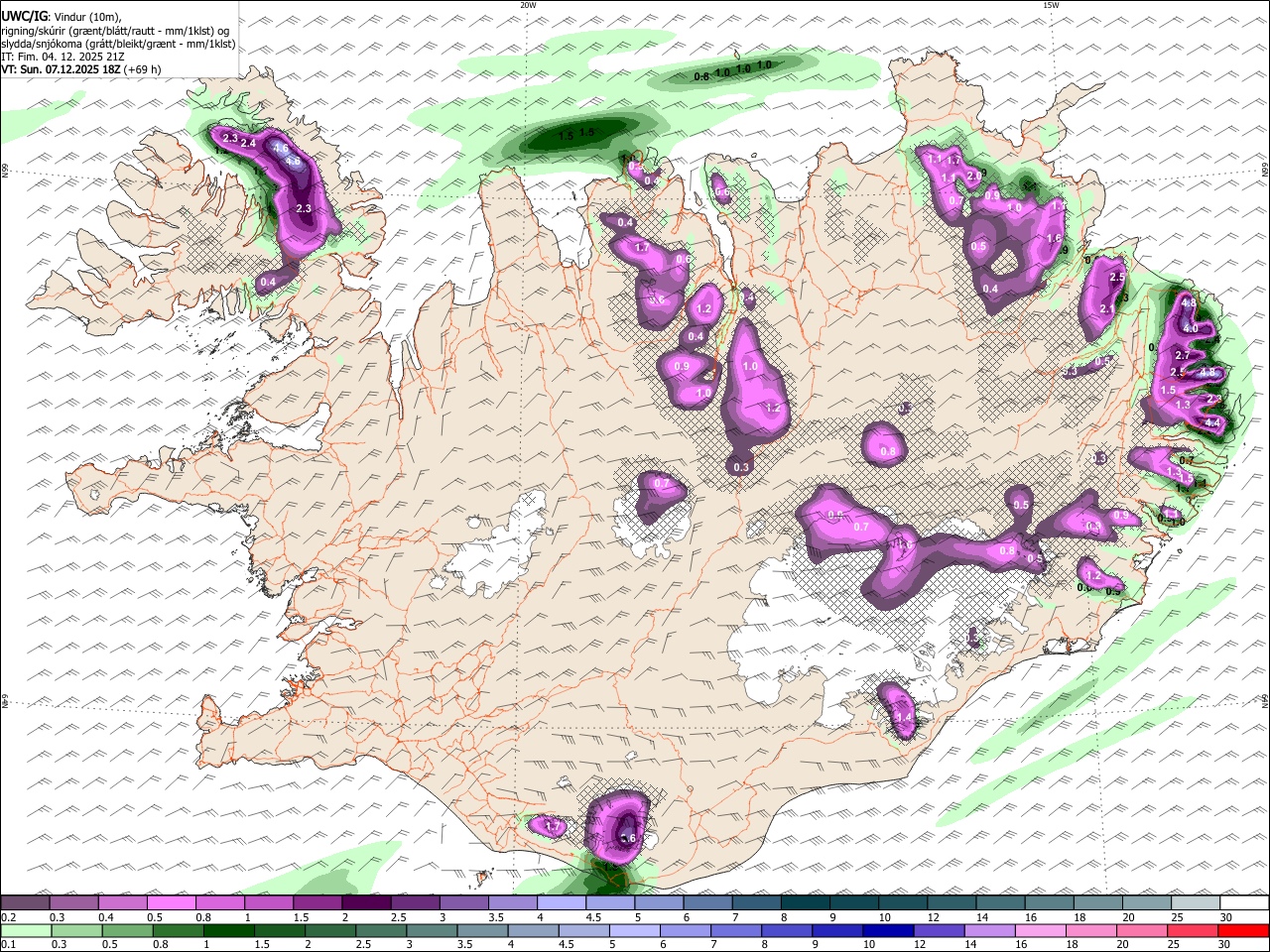Click the "IT: Fim. 04. 12. 2025 21Z" line
This screenshot has height=952, width=1270.
63,57
